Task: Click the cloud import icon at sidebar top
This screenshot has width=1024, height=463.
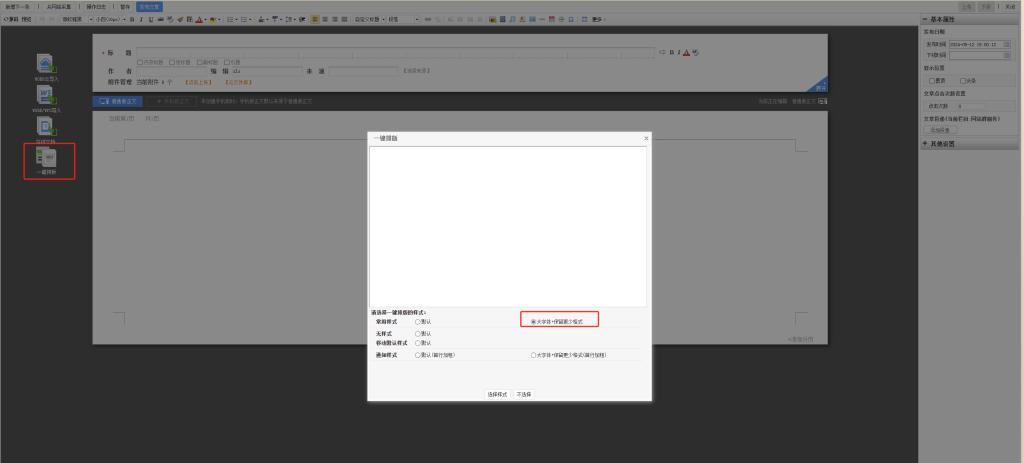Action: [x=47, y=64]
